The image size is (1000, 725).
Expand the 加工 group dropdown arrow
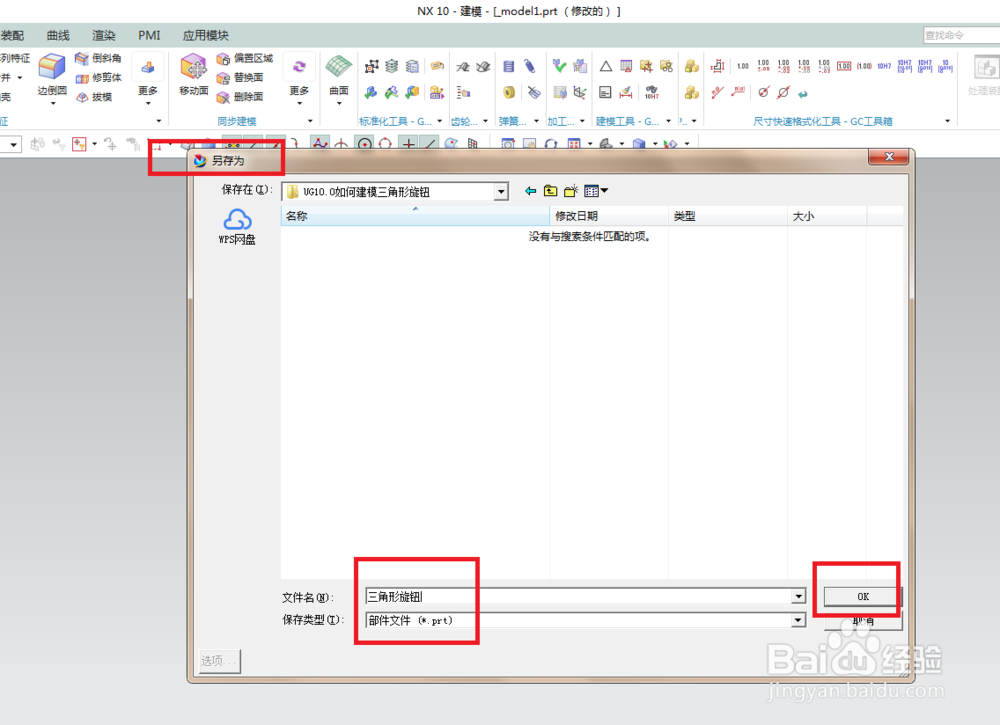coord(582,121)
